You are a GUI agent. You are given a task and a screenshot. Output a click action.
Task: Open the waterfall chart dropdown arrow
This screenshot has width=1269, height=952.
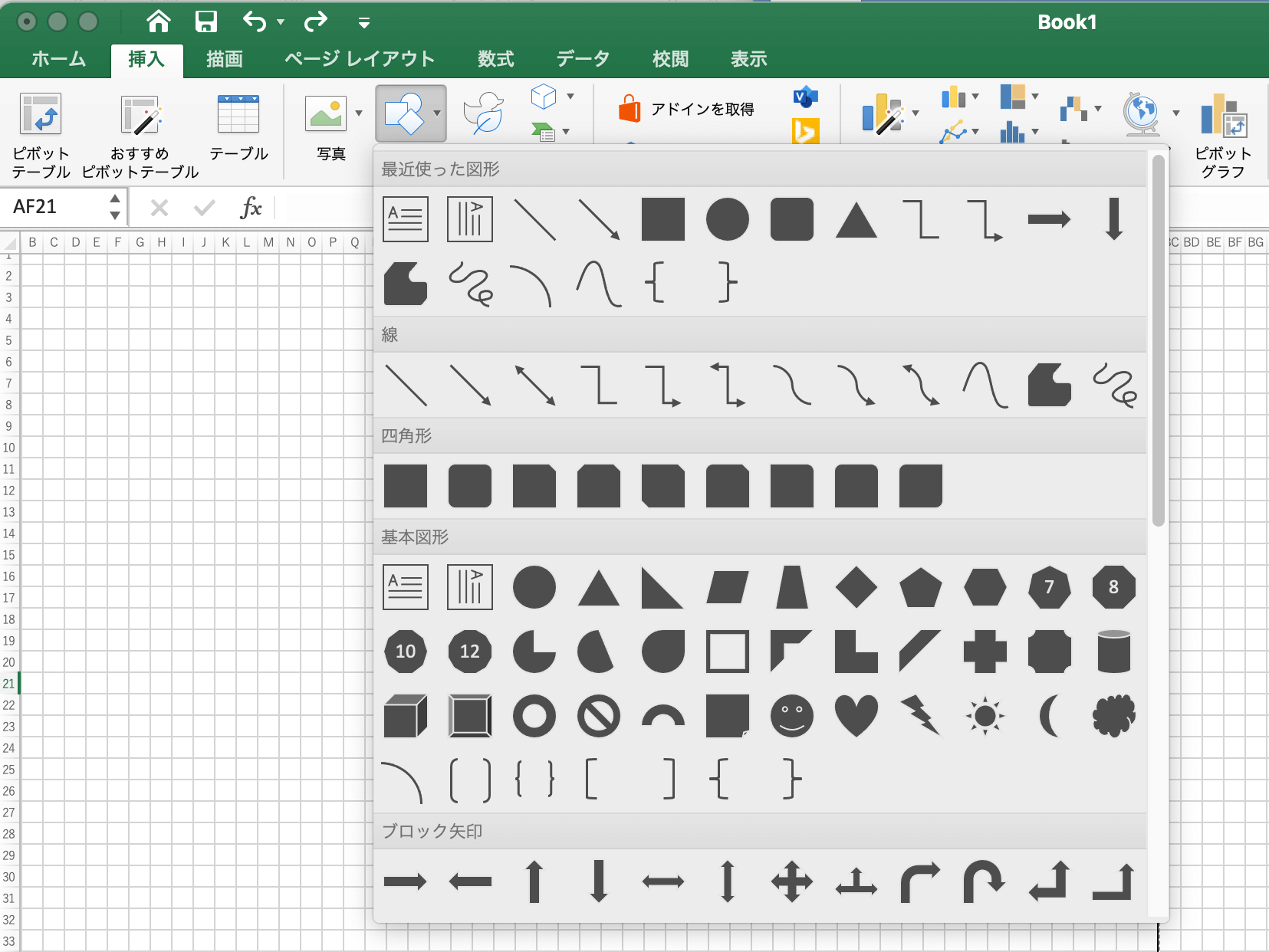coord(1098,109)
